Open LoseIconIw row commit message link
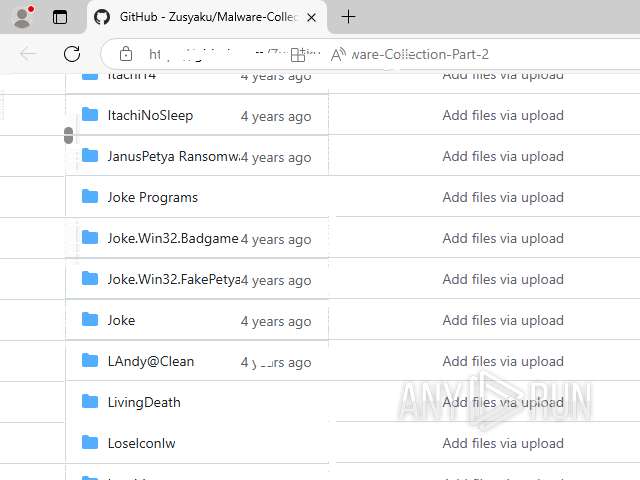The image size is (640, 480). tap(503, 443)
